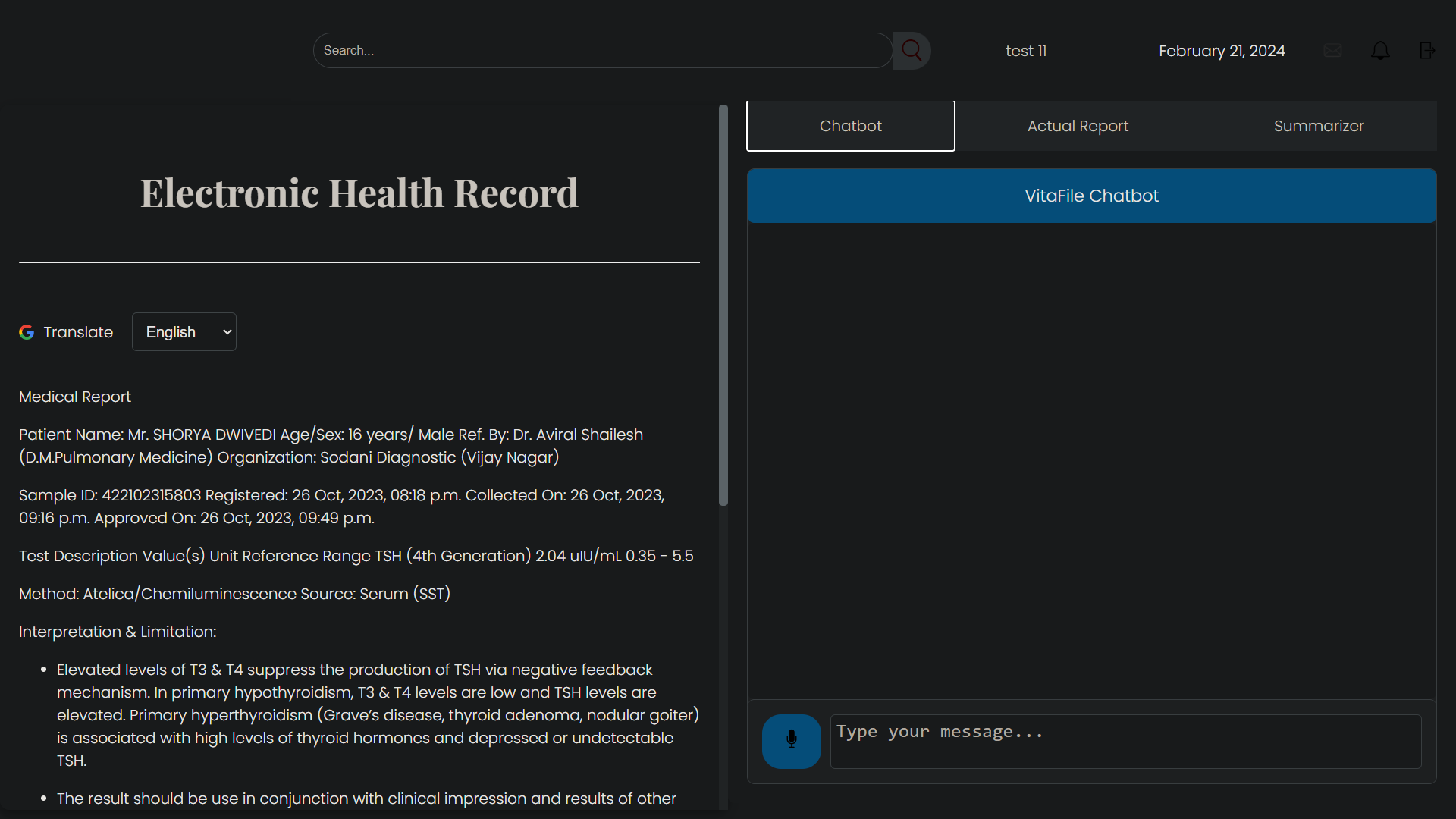Click the test 11 username label

(x=1025, y=51)
